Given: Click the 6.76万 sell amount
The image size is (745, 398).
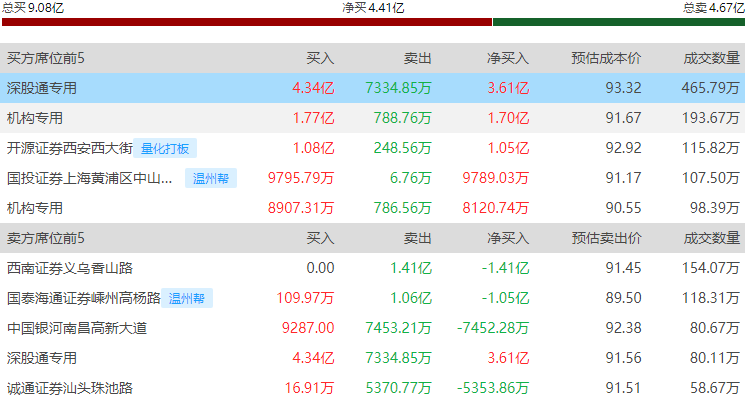Looking at the screenshot, I should point(411,178).
